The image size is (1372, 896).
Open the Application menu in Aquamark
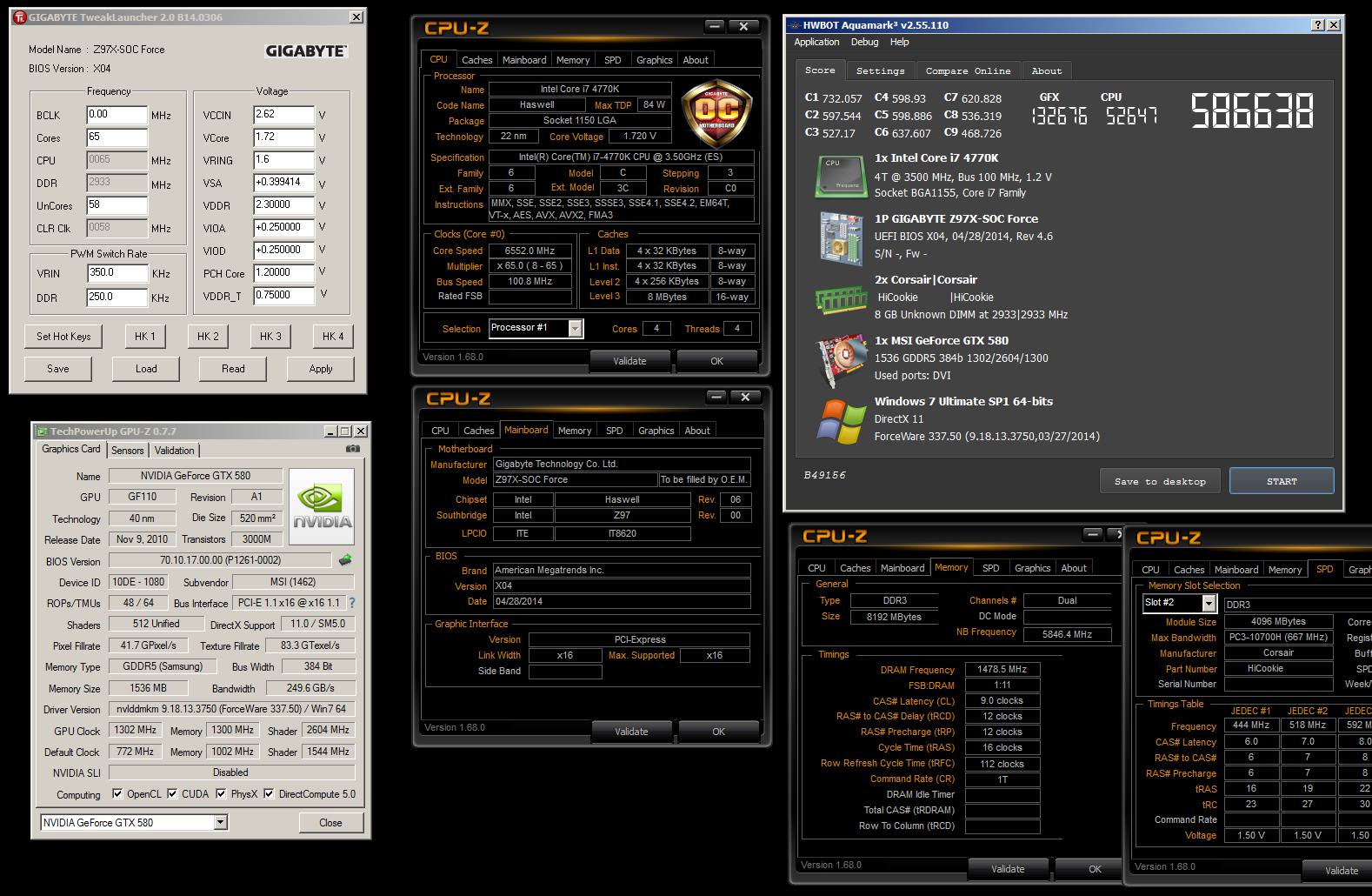[x=816, y=42]
